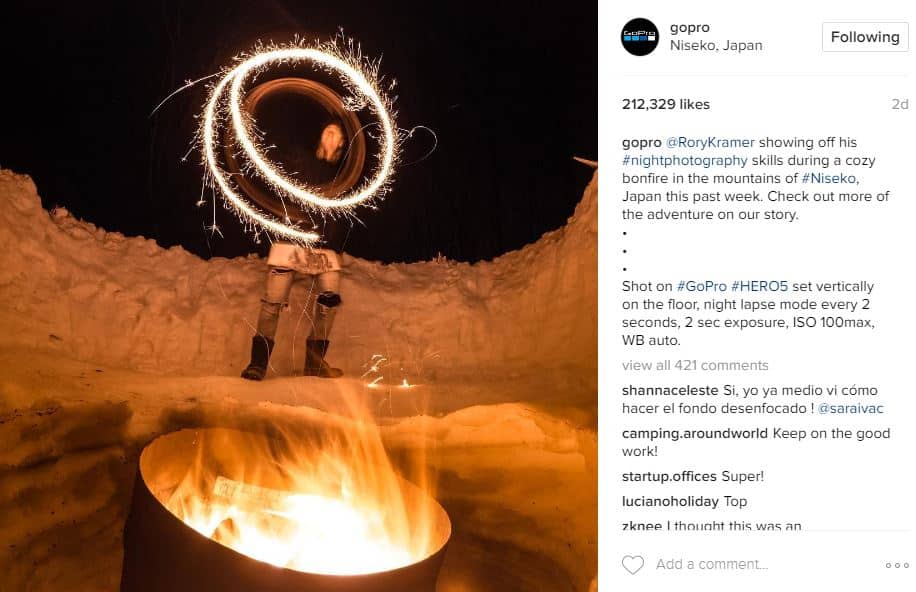
Task: Open camping.aroundworld commenter profile
Action: point(695,434)
